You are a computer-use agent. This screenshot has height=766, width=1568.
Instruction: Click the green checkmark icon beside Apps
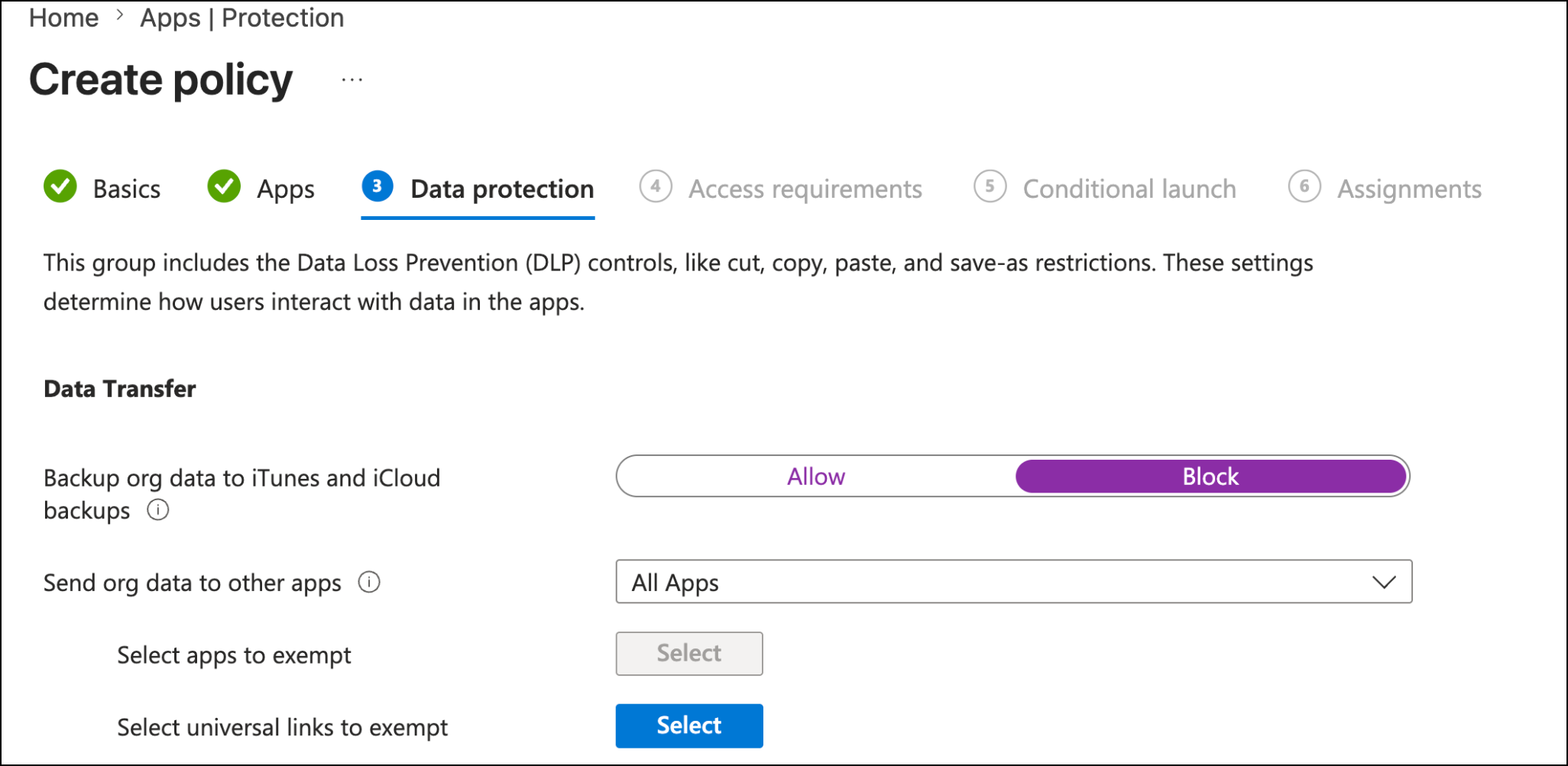click(x=224, y=186)
